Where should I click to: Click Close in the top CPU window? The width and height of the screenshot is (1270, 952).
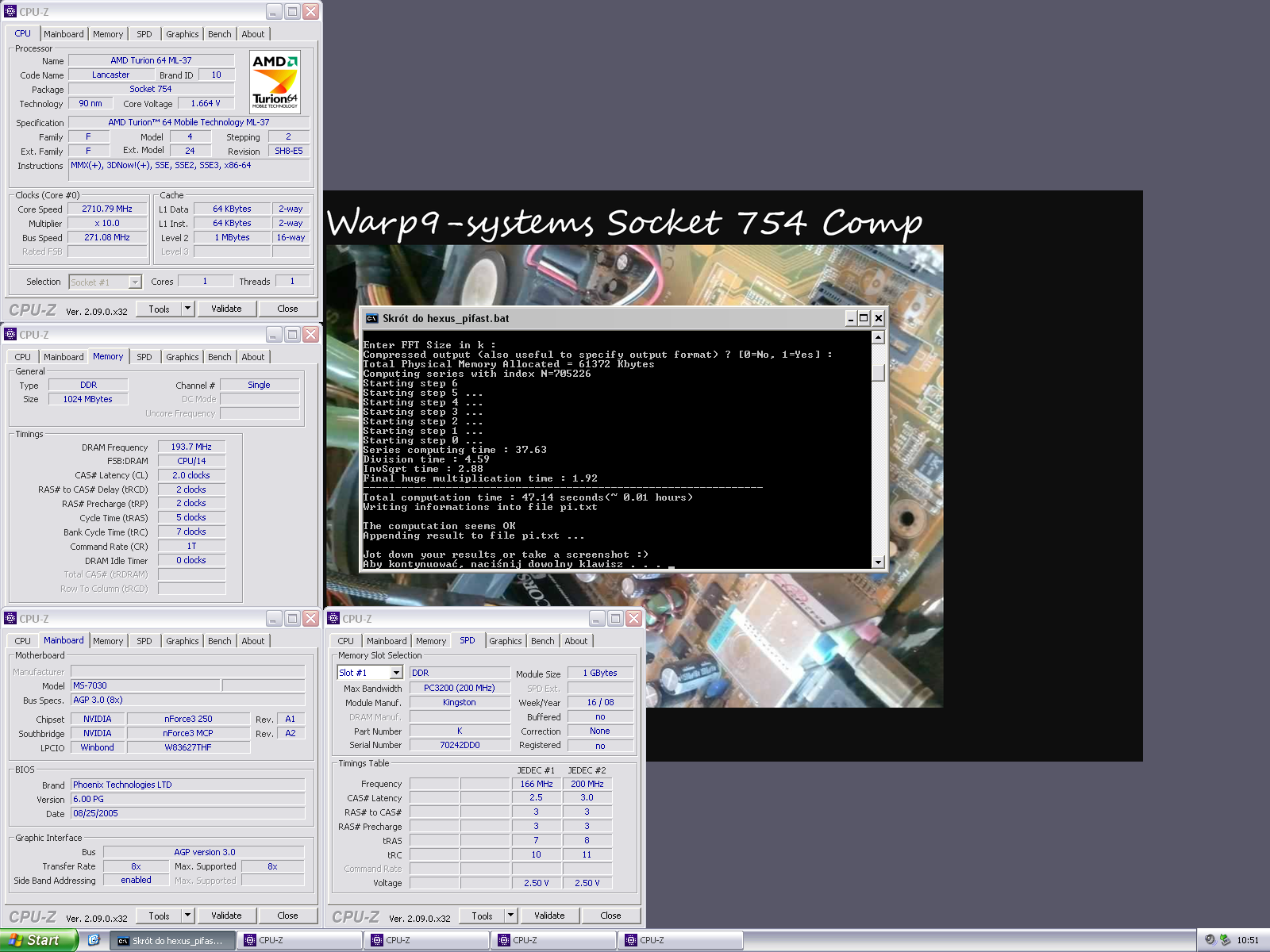(287, 309)
